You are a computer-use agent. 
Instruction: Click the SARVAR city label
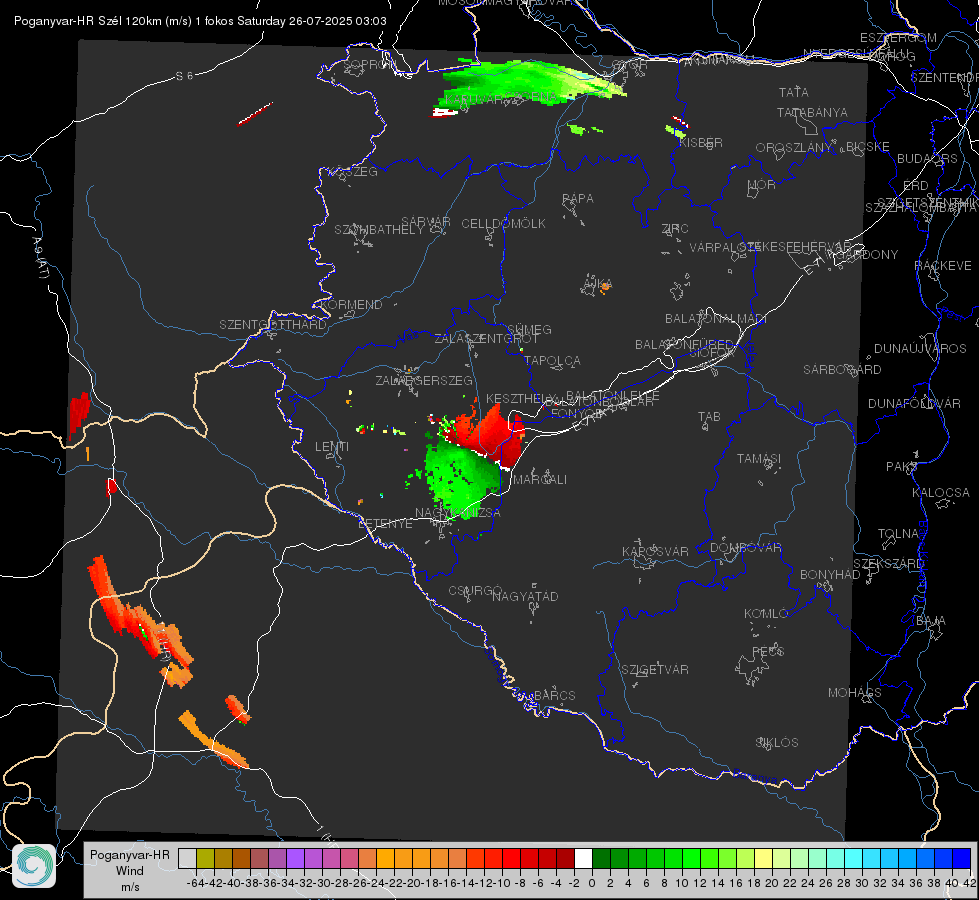click(426, 222)
